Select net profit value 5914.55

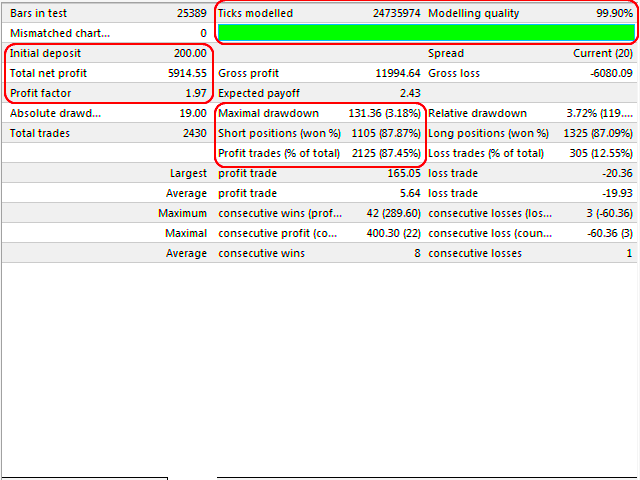pos(187,73)
